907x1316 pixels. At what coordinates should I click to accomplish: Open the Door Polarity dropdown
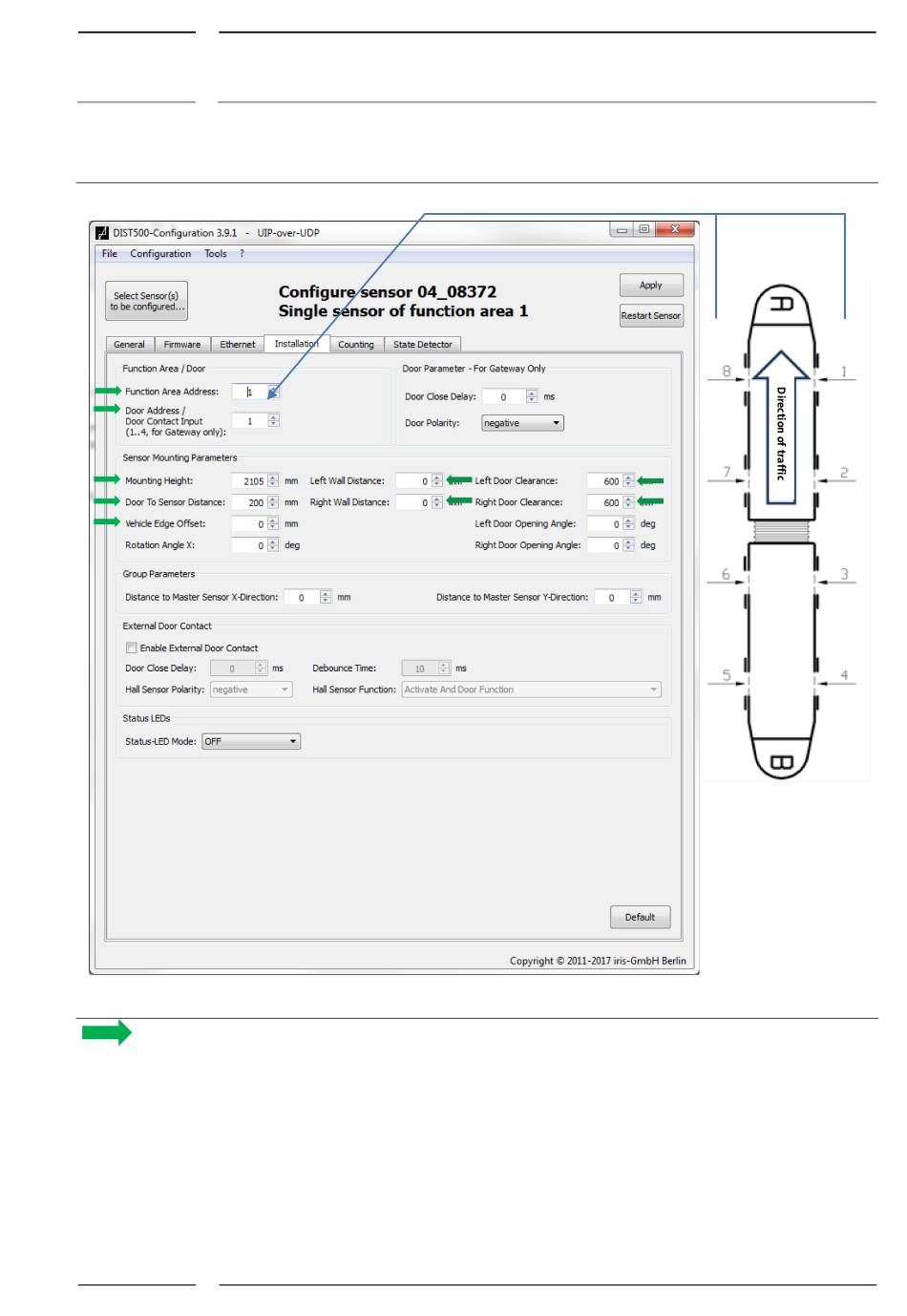(x=522, y=423)
